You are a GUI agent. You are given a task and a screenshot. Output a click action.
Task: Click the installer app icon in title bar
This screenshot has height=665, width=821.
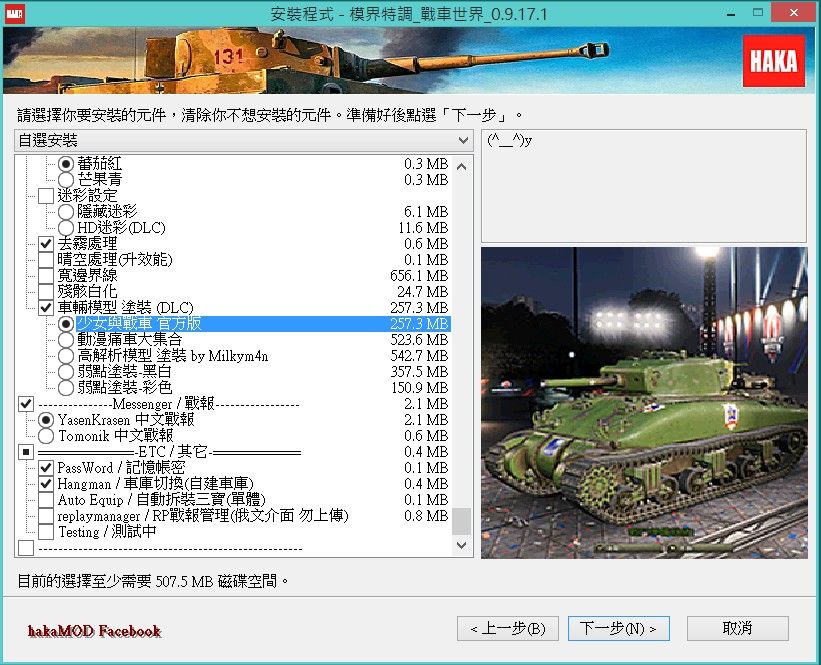click(14, 13)
